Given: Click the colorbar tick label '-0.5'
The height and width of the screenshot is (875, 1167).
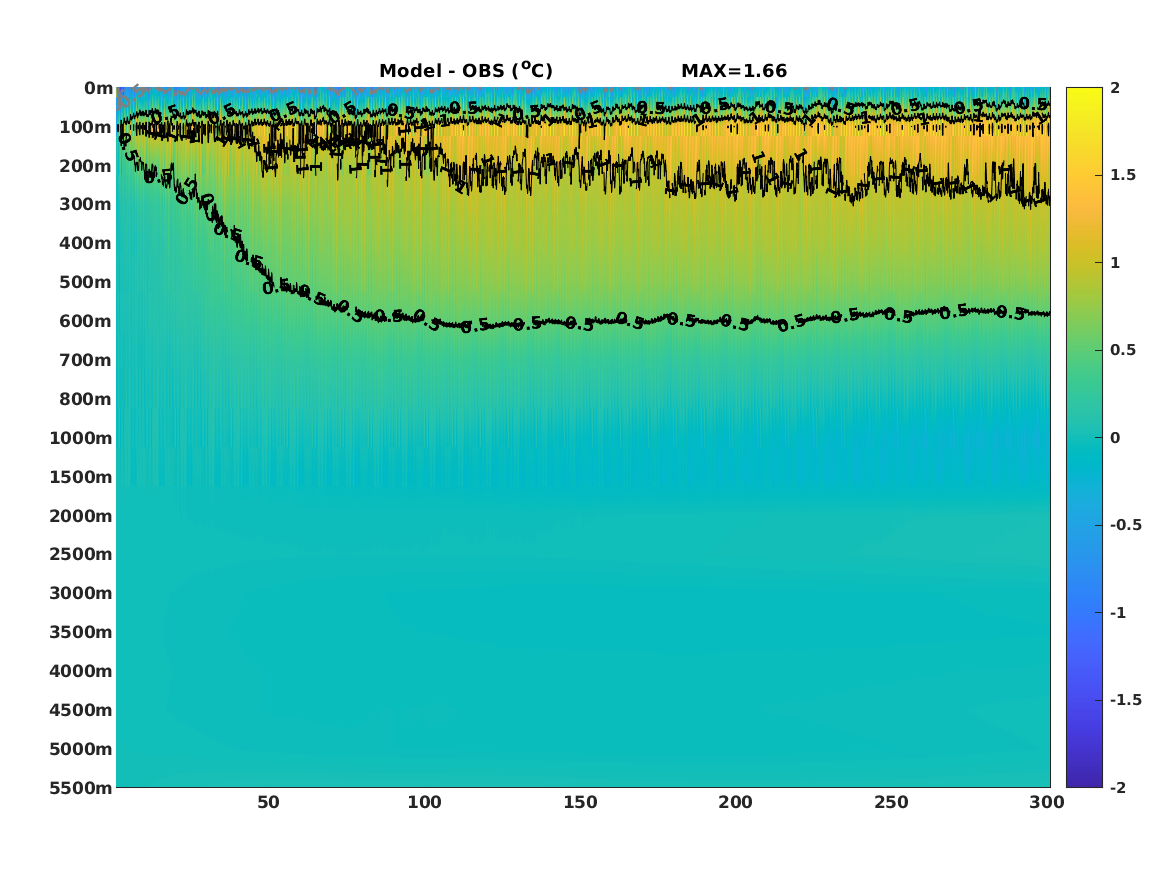Looking at the screenshot, I should (x=1125, y=525).
